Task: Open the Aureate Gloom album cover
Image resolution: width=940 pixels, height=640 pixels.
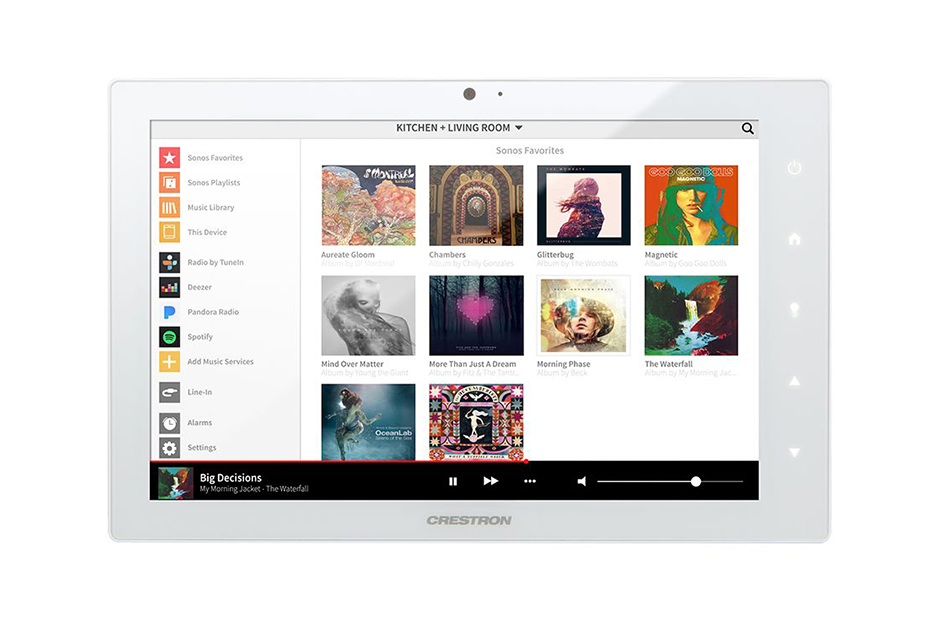Action: pos(368,206)
